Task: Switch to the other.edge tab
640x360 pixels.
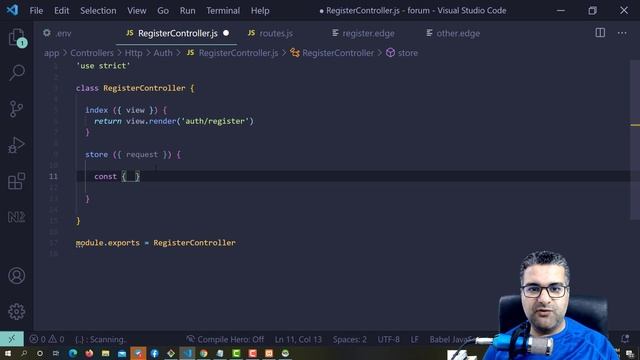Action: pyautogui.click(x=458, y=33)
